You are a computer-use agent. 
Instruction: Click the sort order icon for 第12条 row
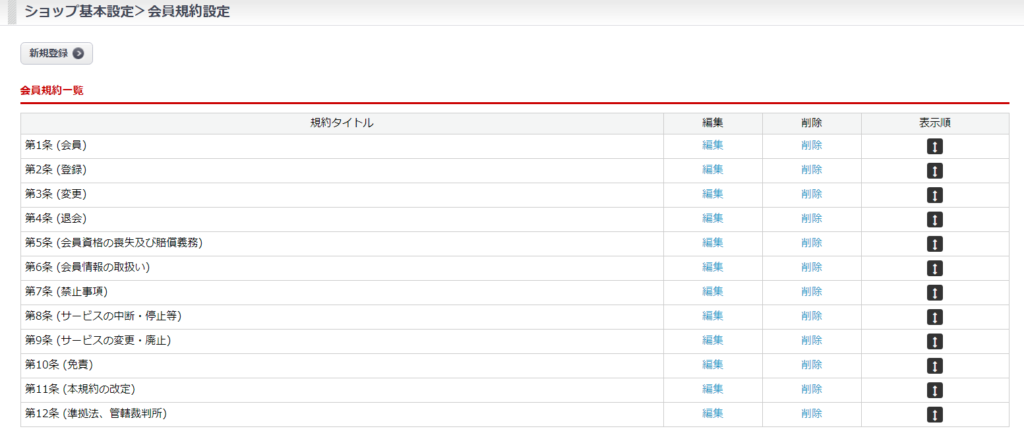tap(935, 414)
